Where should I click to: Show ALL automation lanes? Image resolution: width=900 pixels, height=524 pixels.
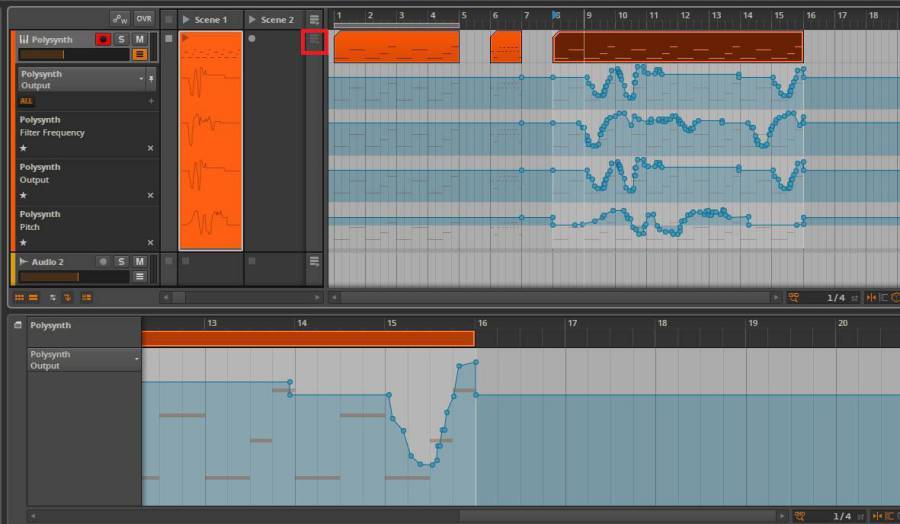(26, 101)
